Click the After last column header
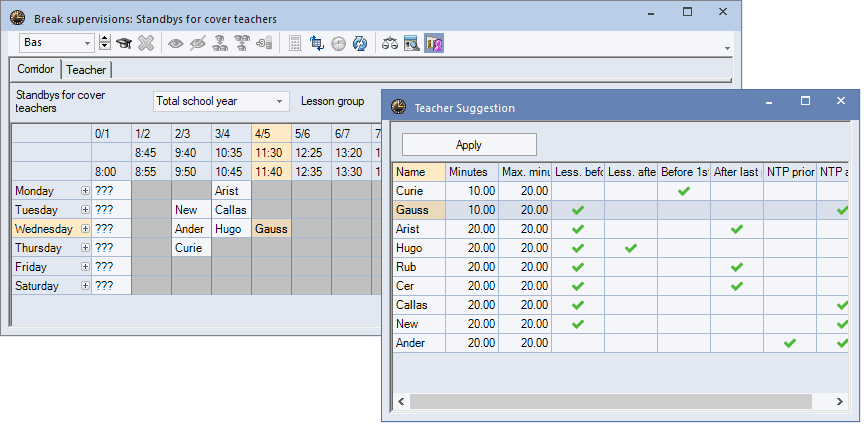The height and width of the screenshot is (428, 864). [737, 172]
